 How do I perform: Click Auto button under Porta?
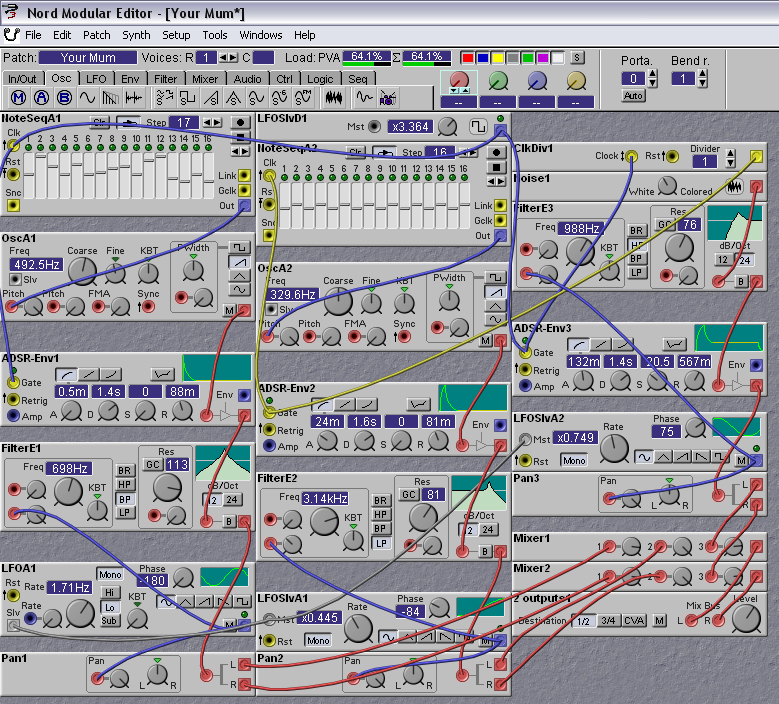[x=633, y=95]
